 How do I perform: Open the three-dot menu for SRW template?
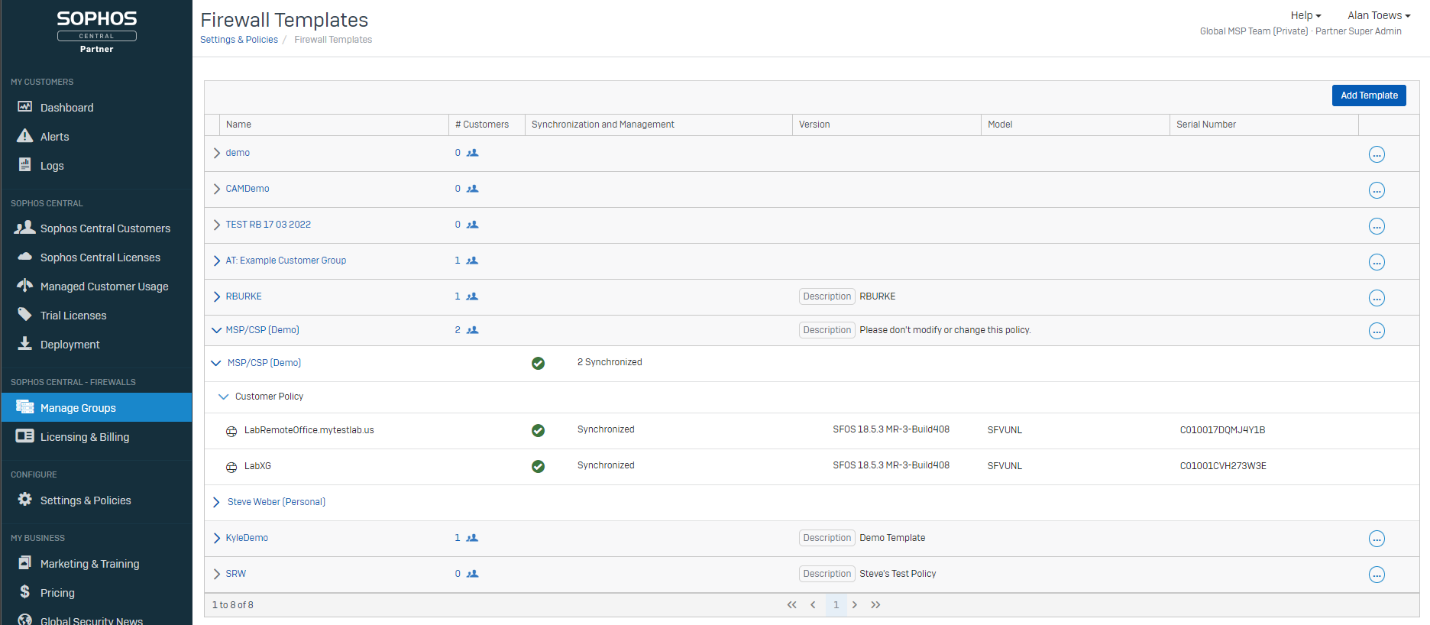click(1376, 574)
